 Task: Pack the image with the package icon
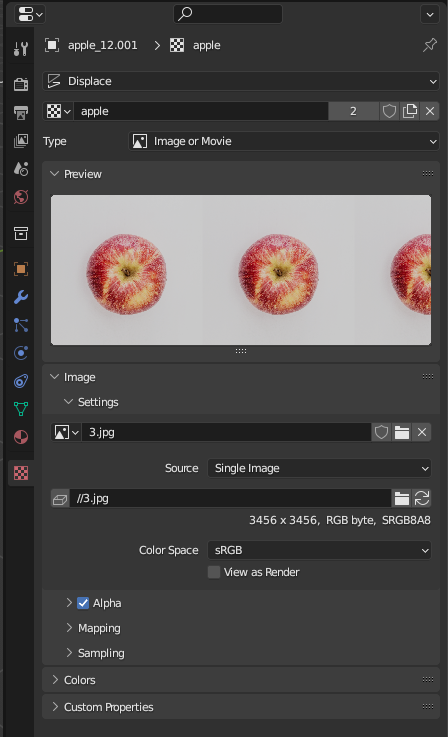tap(60, 498)
